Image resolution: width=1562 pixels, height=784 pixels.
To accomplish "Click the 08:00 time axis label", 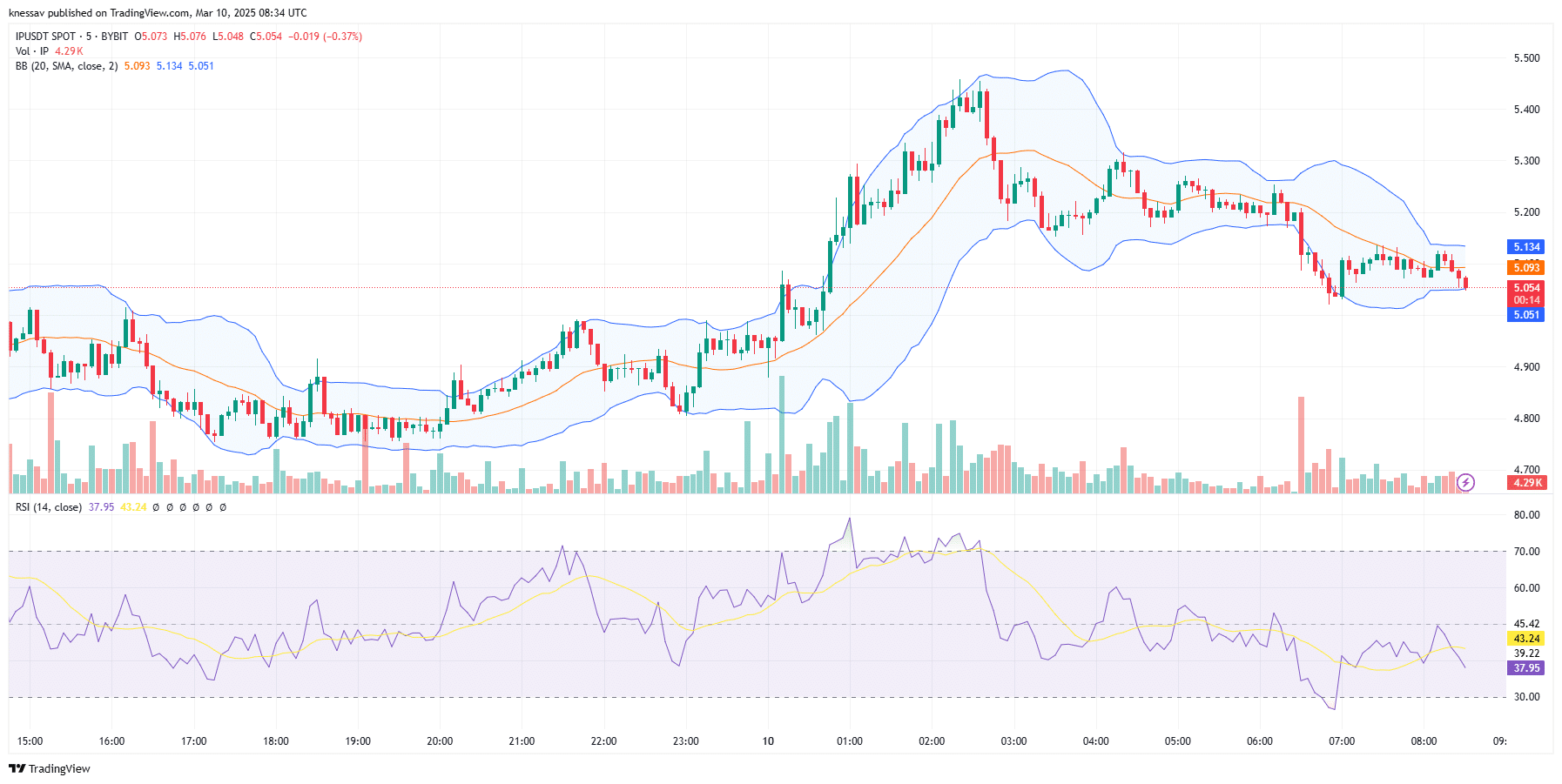I will pos(1424,741).
